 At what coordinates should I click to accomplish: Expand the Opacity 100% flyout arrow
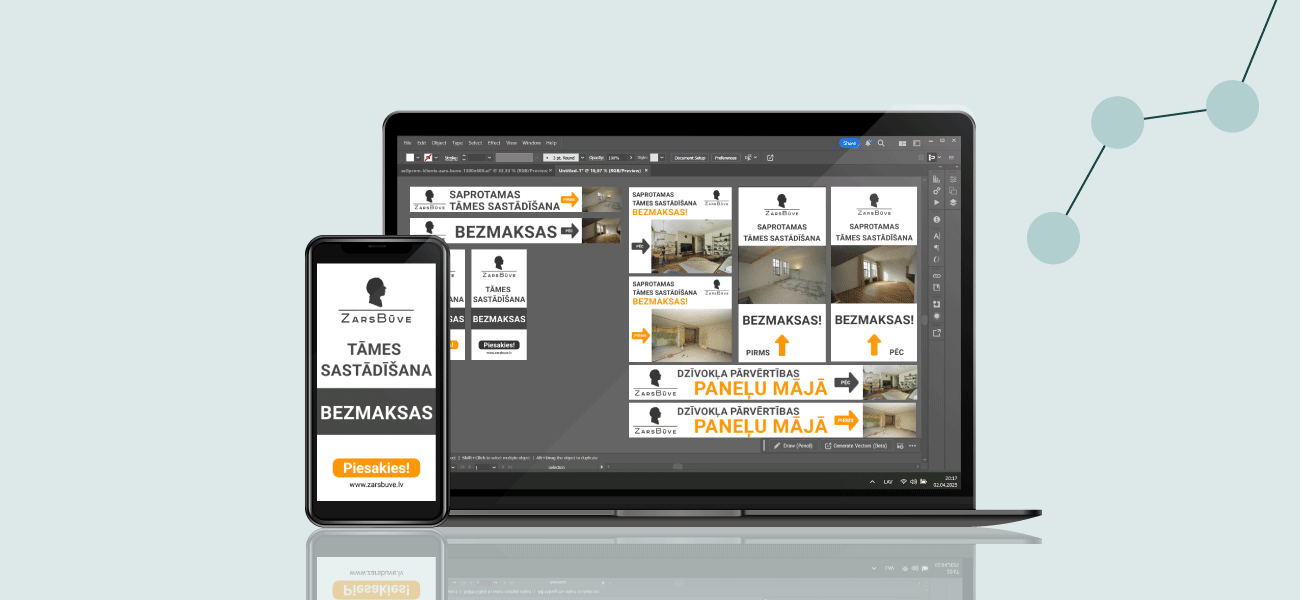tap(629, 157)
